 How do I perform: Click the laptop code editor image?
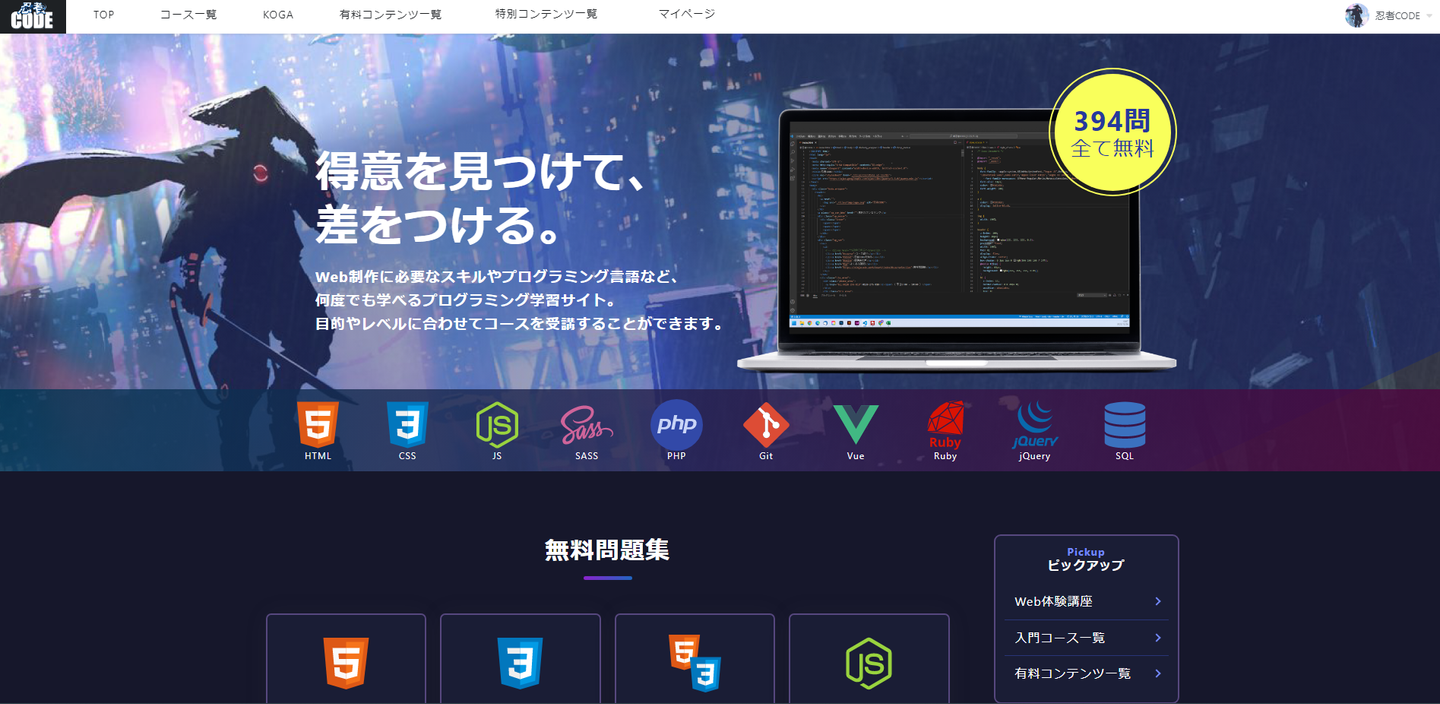click(958, 240)
